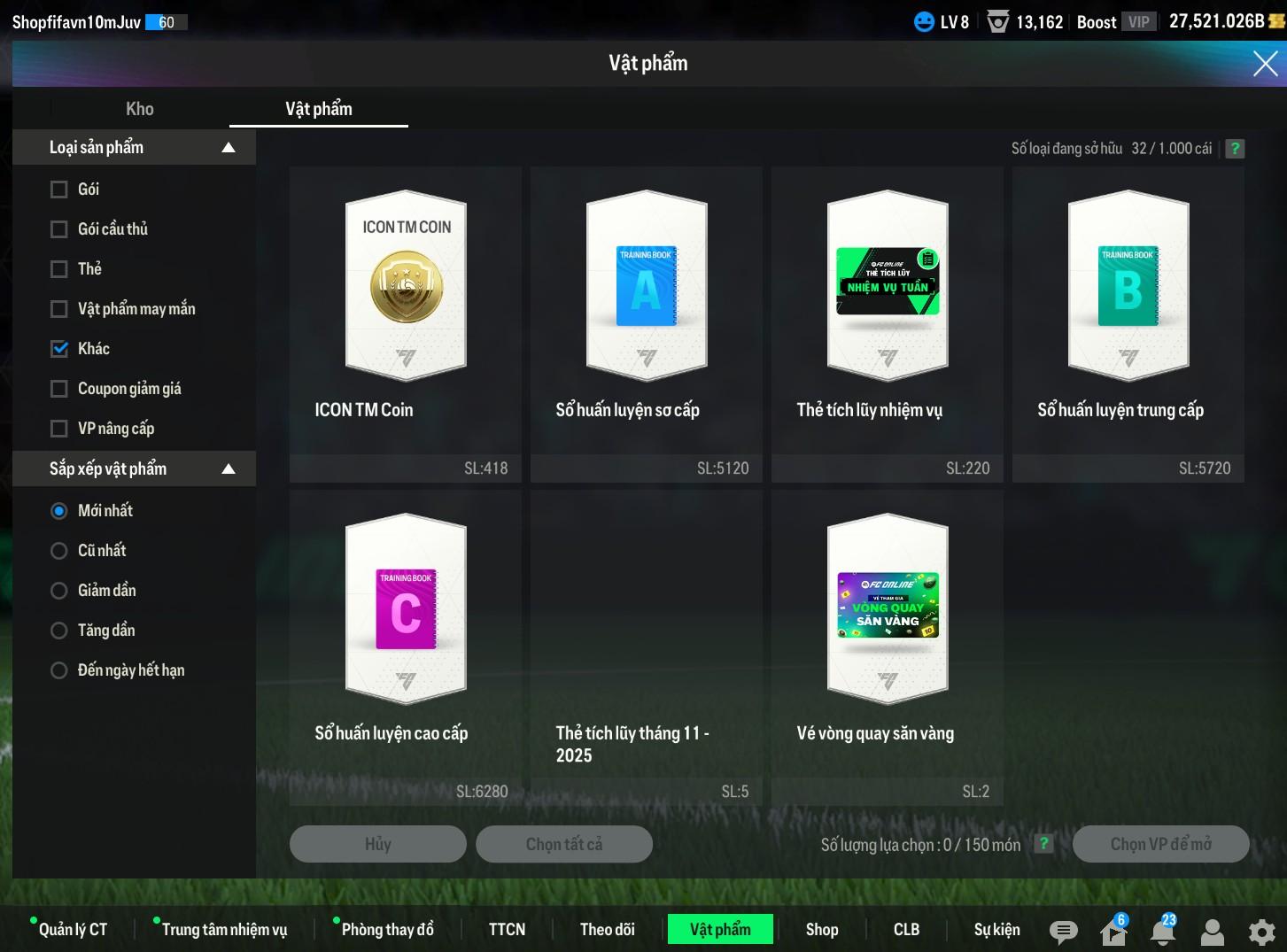1287x952 pixels.
Task: Open the chat speech bubble icon
Action: tap(1063, 931)
